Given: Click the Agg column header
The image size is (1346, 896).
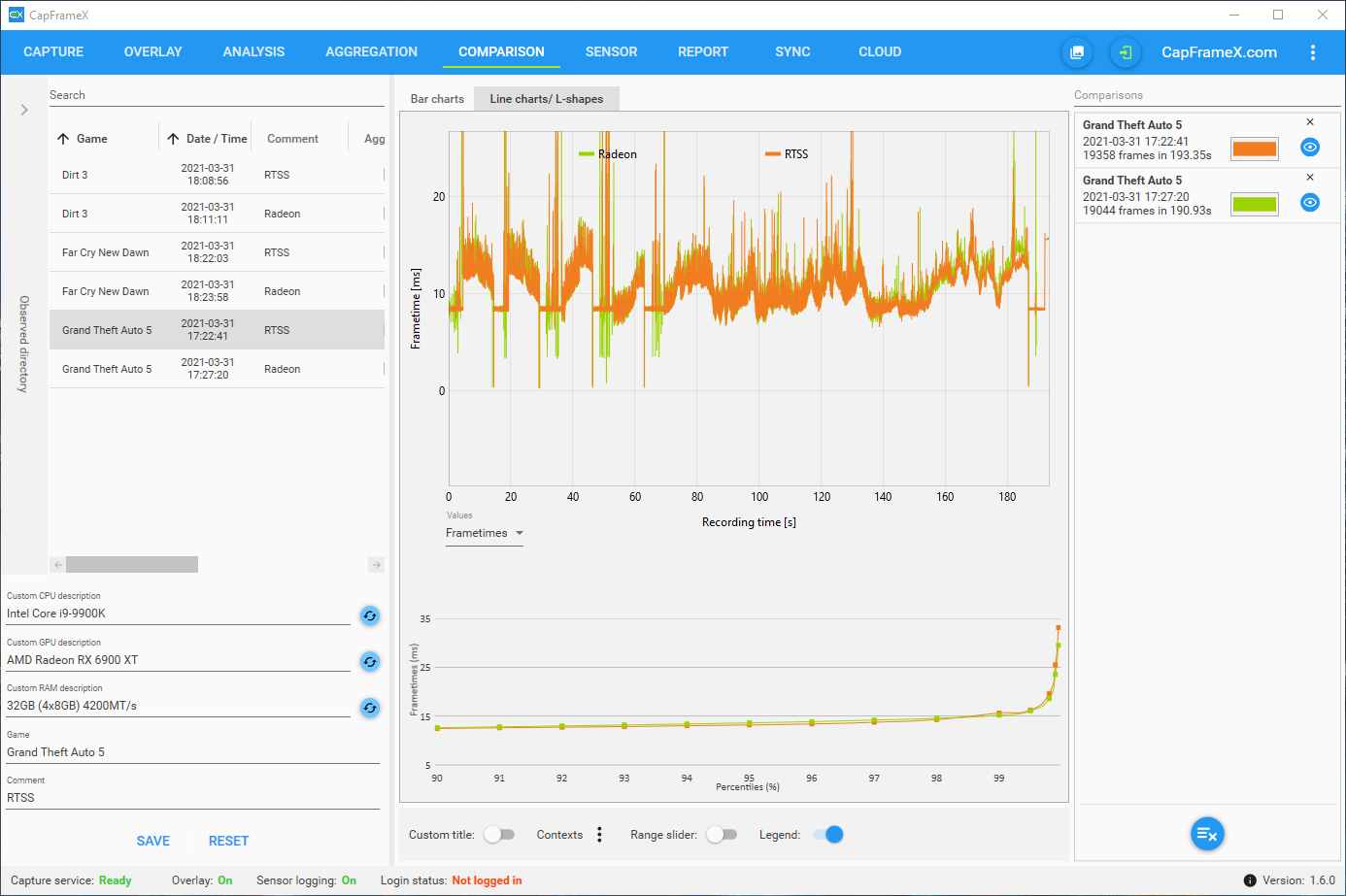Looking at the screenshot, I should (x=374, y=139).
